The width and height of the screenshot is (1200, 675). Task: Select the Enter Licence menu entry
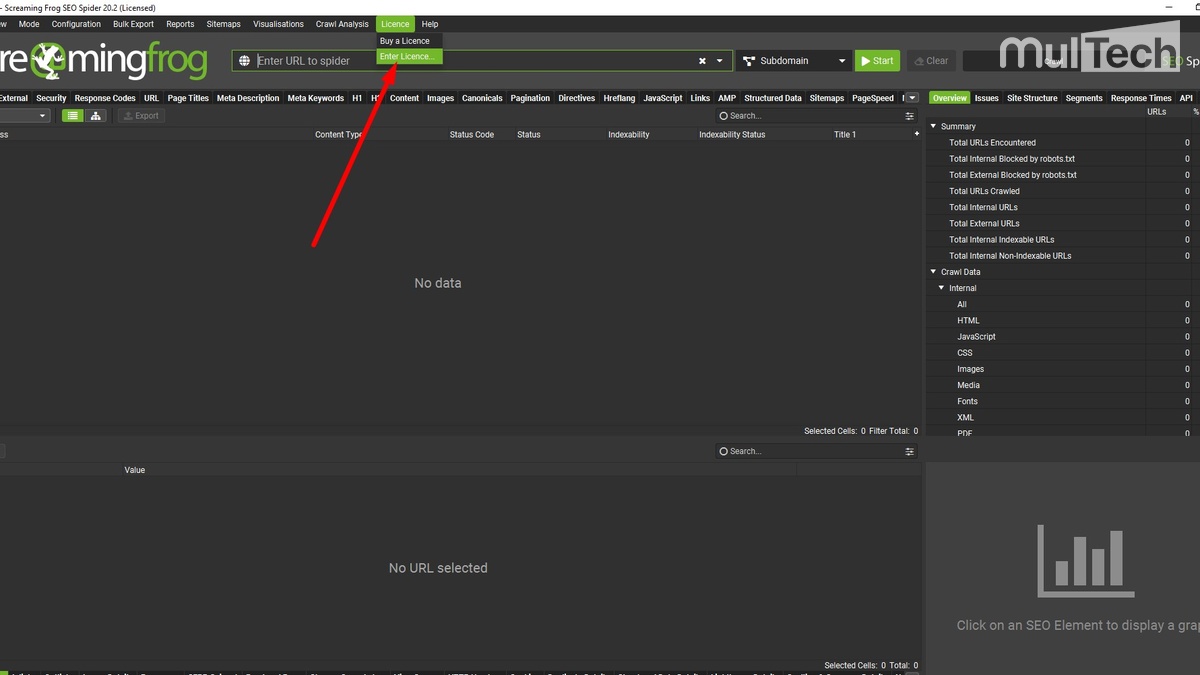coord(407,57)
